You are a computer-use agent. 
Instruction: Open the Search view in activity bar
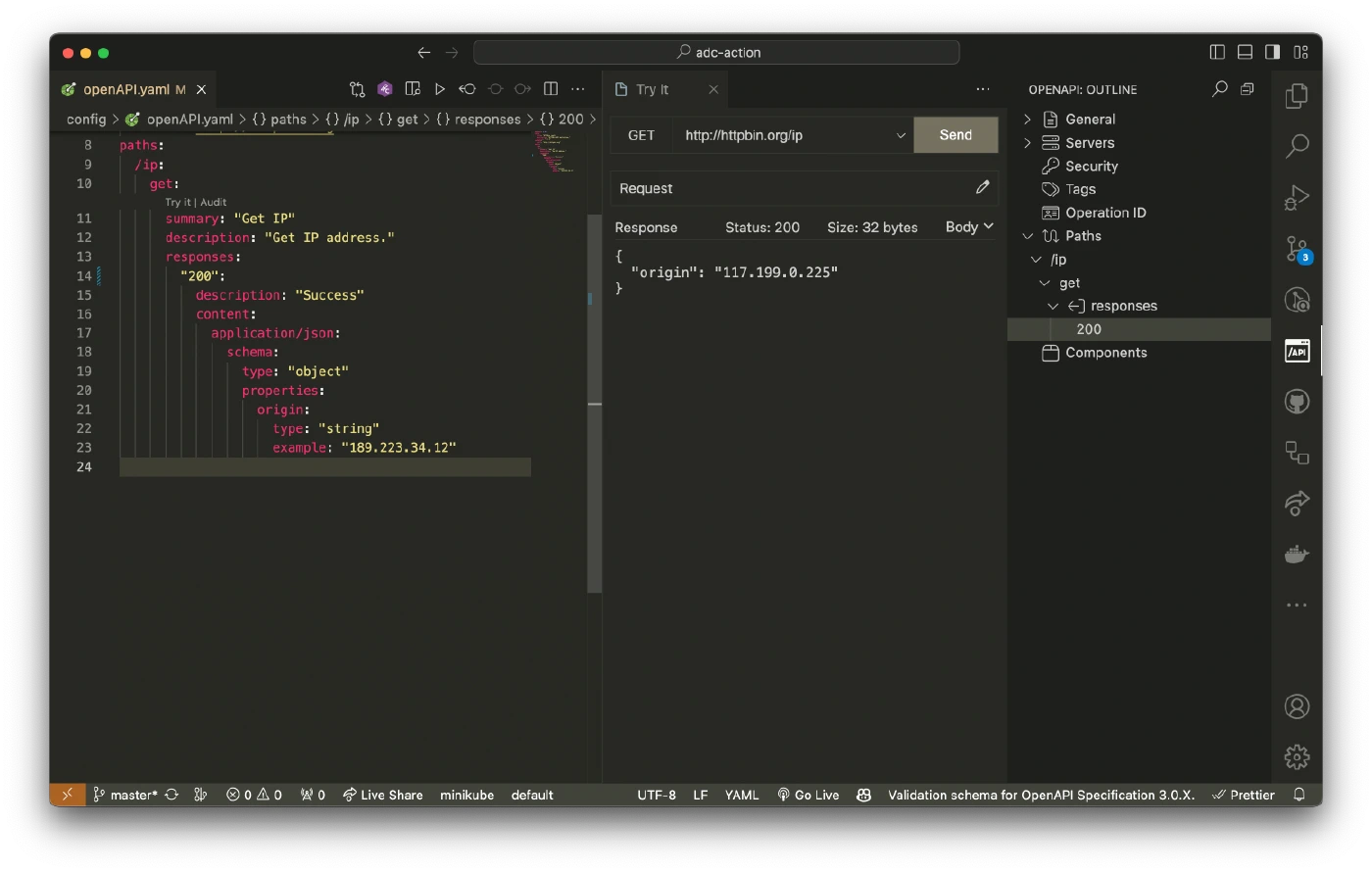coord(1297,146)
